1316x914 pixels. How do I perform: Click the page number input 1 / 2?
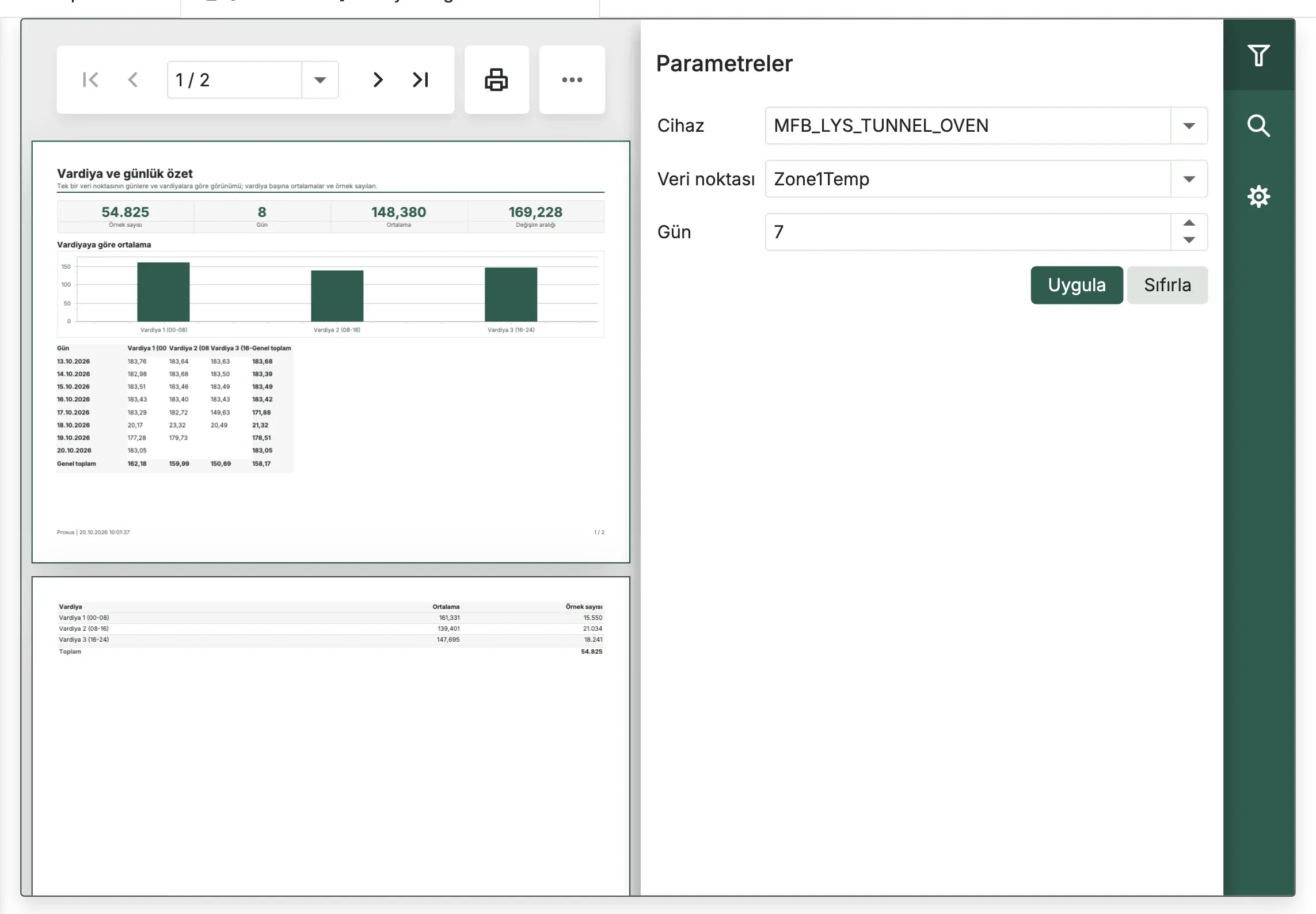pos(234,79)
